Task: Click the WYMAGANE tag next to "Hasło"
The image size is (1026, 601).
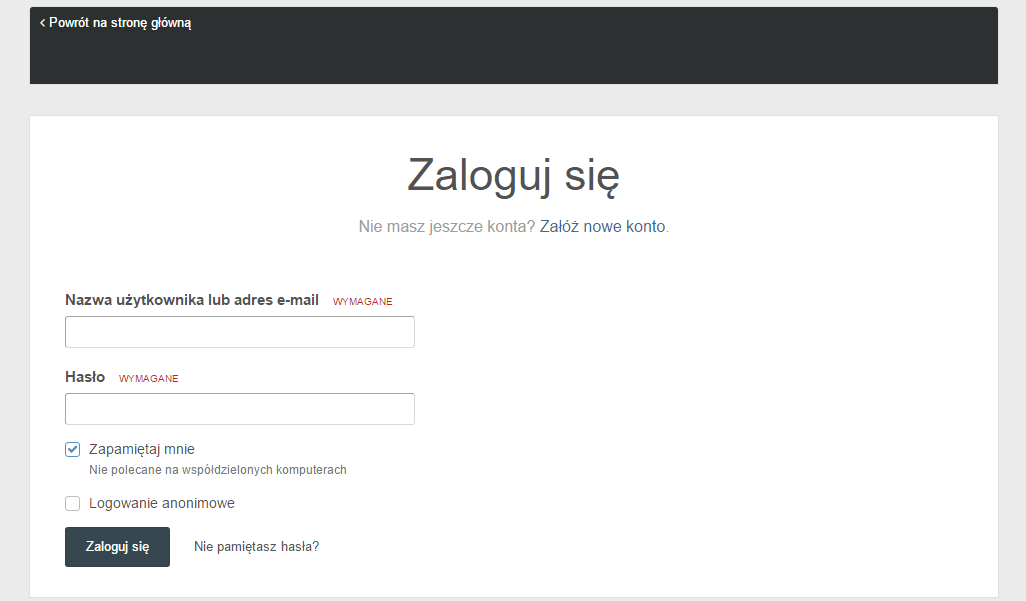Action: point(148,378)
